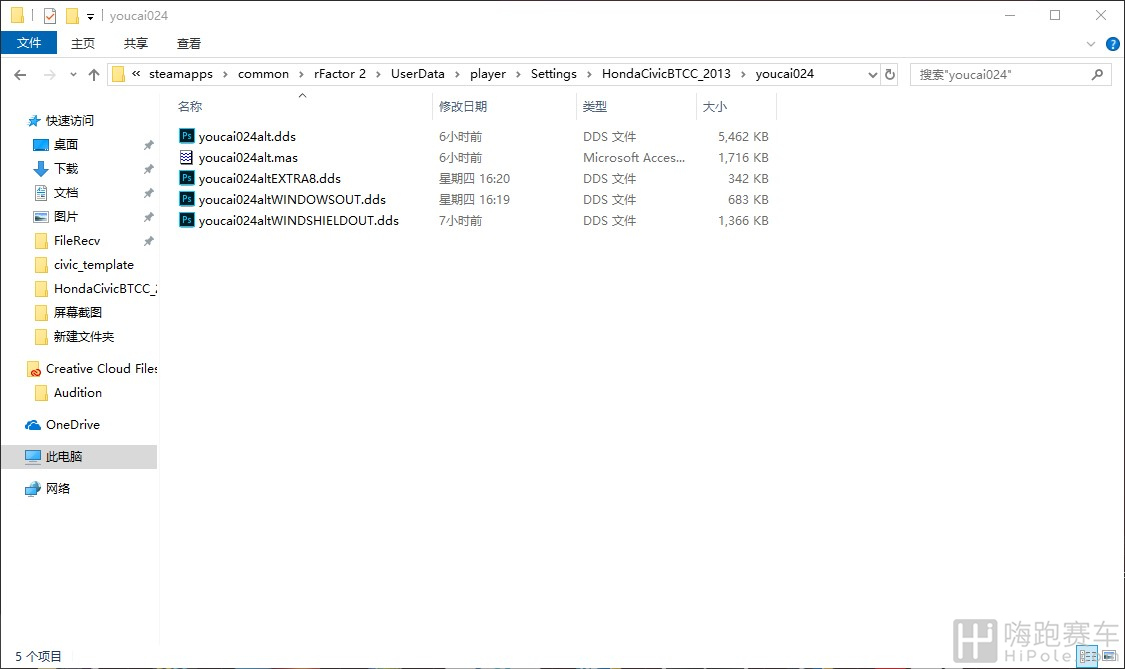Expand chevron after HondaCivicBTCC_2013 breadcrumb

coord(743,75)
